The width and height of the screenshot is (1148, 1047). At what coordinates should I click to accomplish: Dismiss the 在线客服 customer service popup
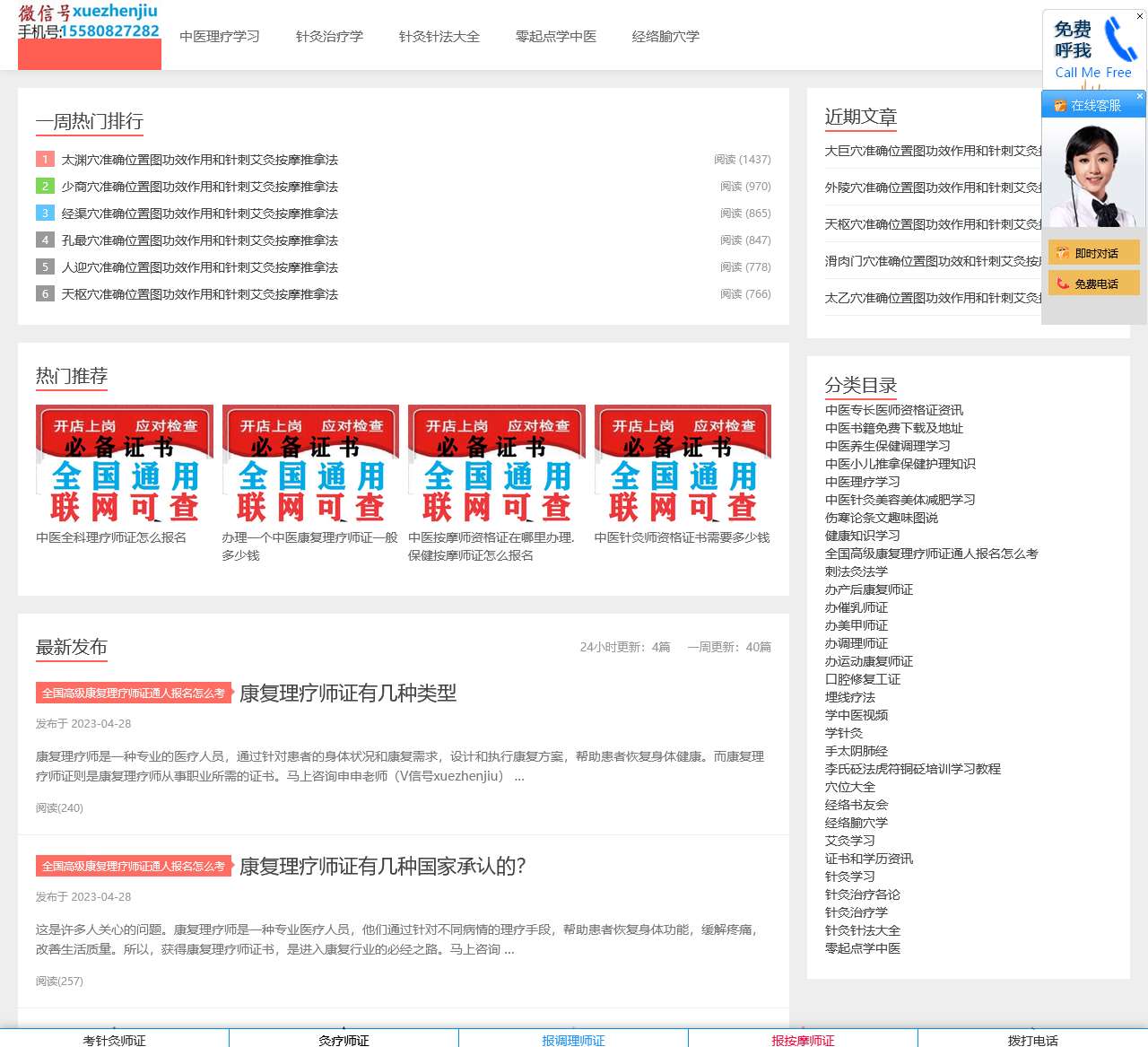point(1140,95)
